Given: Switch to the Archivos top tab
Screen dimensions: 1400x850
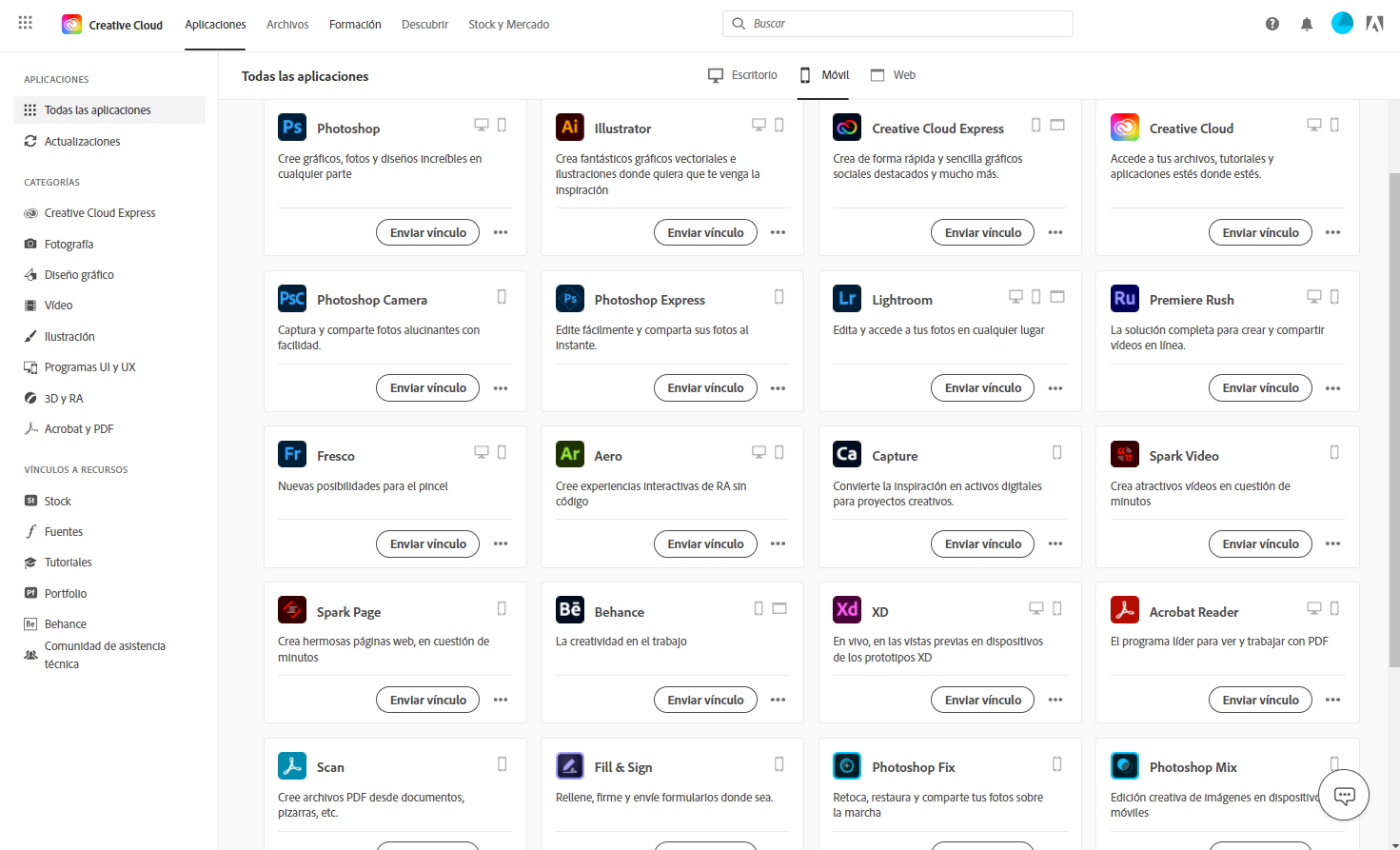Looking at the screenshot, I should click(x=287, y=25).
